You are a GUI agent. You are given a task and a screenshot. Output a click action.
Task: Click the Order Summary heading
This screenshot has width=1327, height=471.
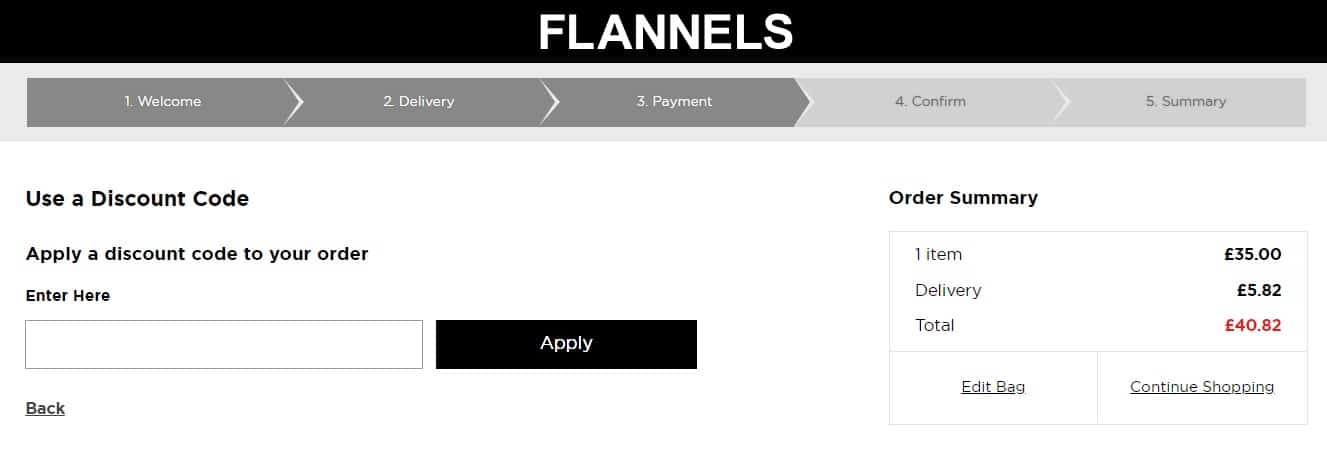pyautogui.click(x=963, y=198)
